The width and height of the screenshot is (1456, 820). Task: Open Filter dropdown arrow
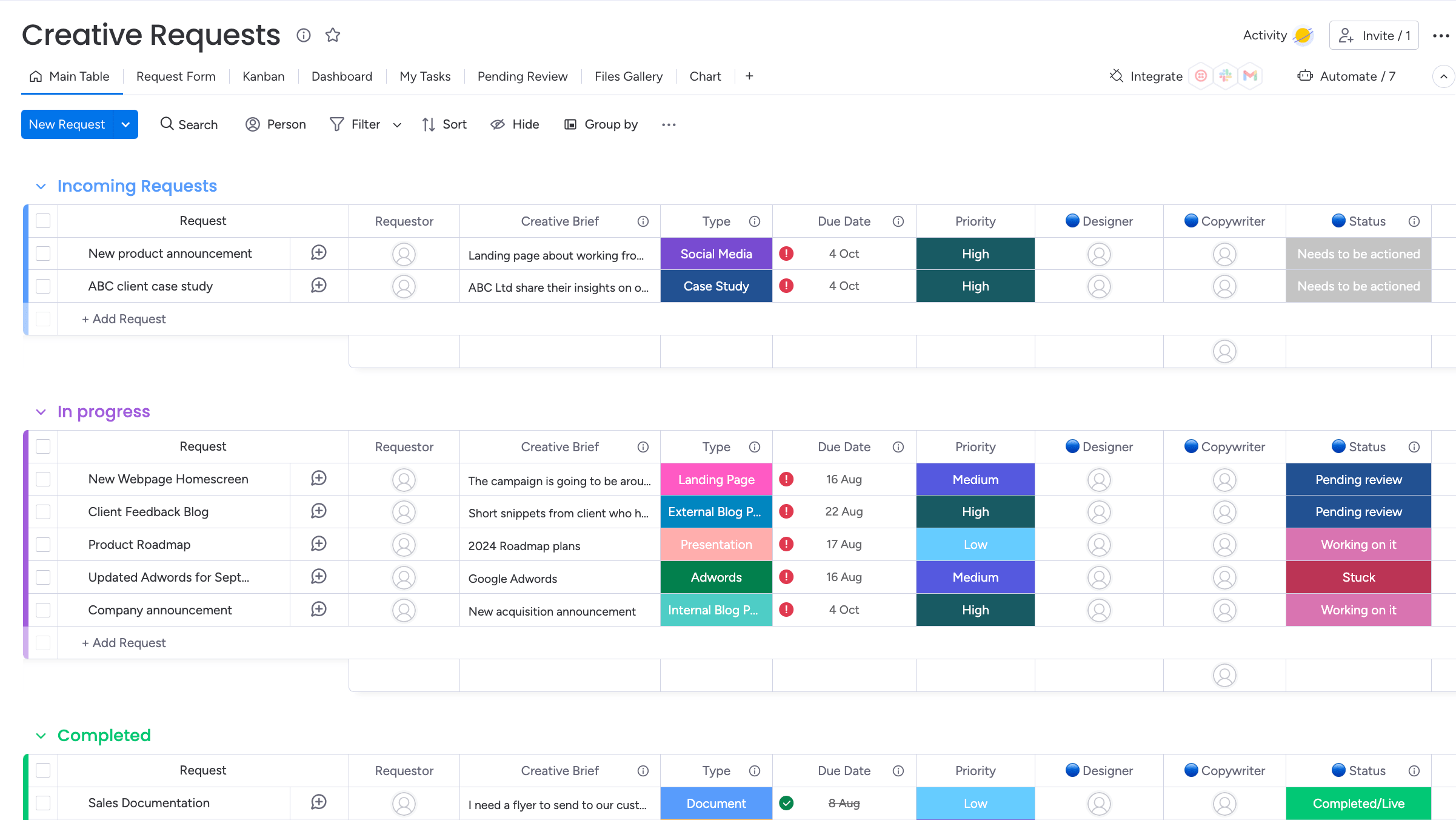pyautogui.click(x=397, y=125)
